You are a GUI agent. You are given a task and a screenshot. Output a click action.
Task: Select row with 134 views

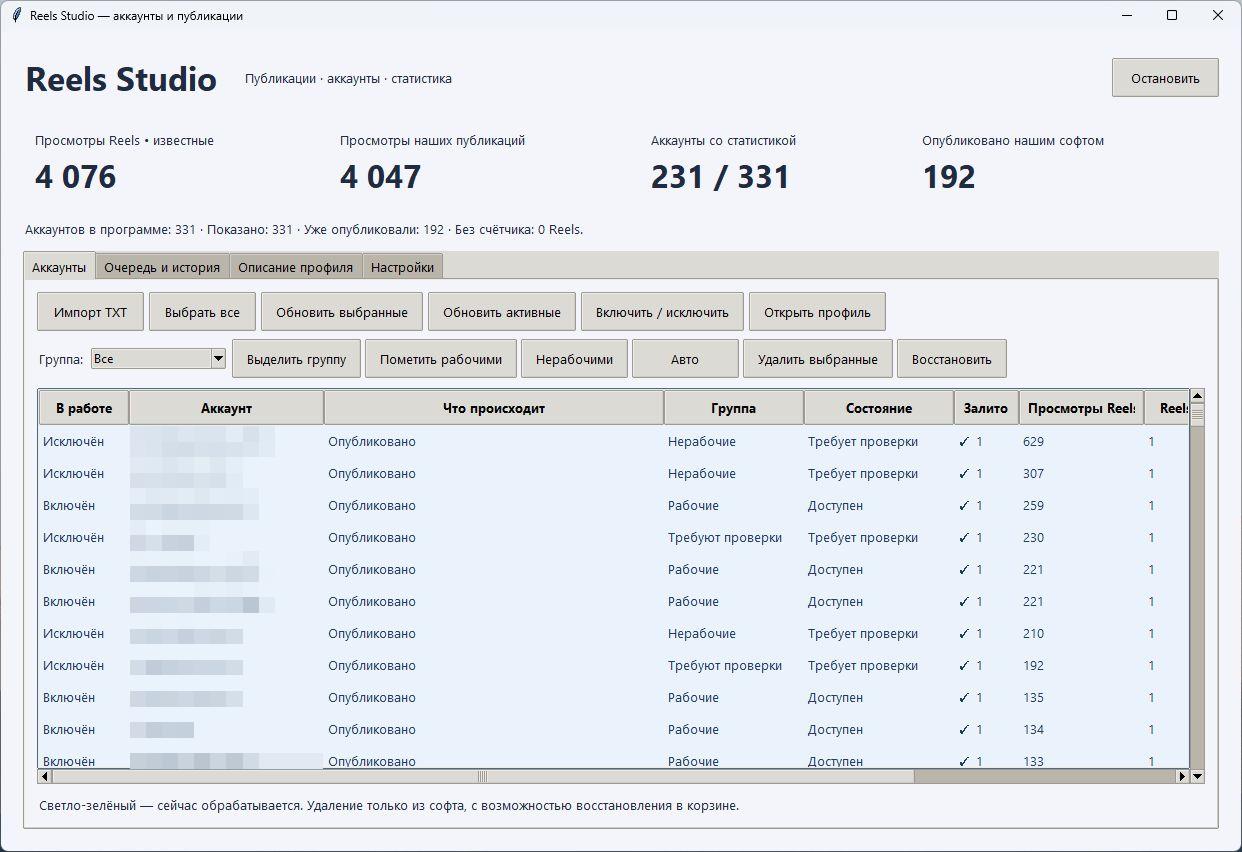614,729
